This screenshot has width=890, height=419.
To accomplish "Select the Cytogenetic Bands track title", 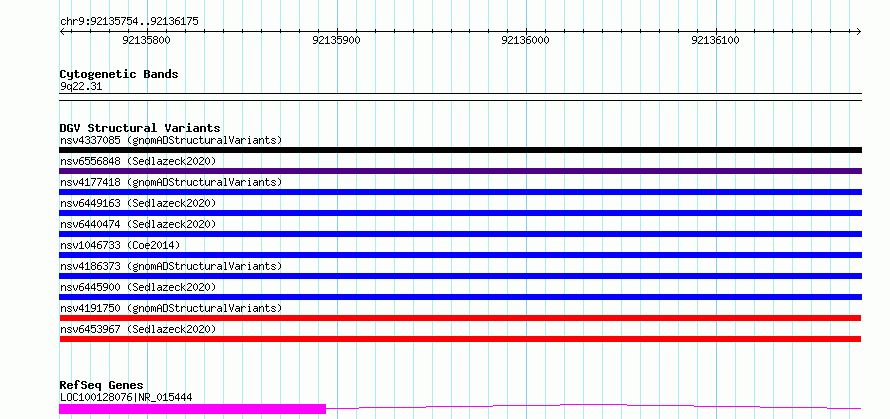I will [x=119, y=74].
